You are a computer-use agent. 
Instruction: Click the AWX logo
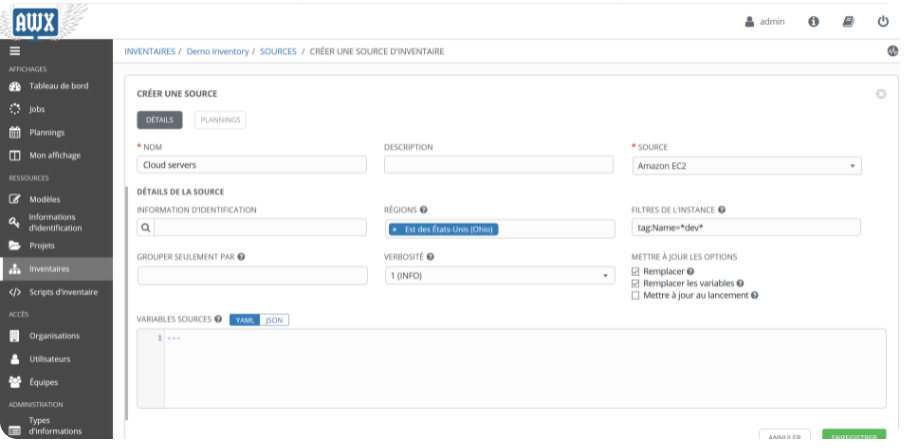[36, 23]
